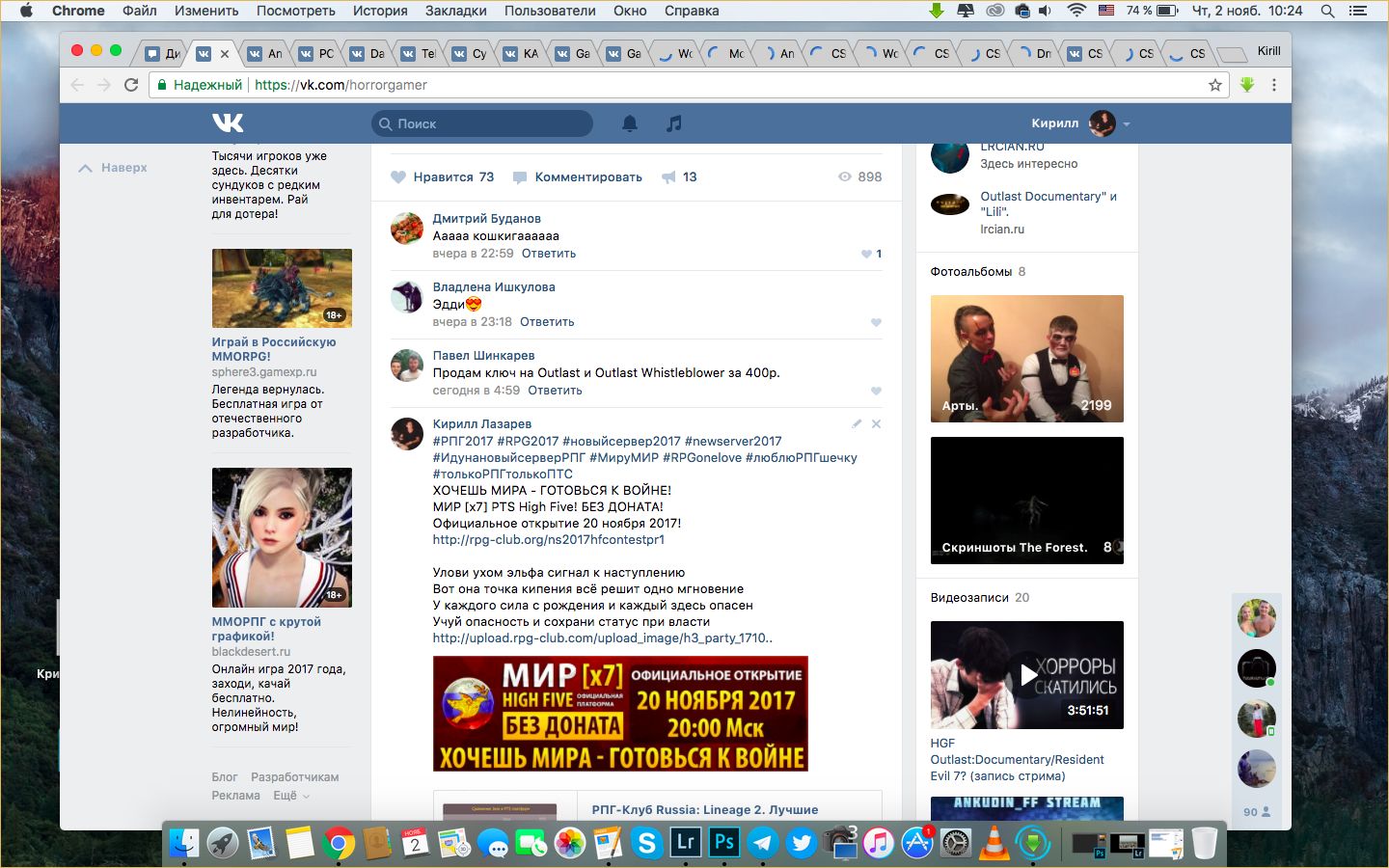Viewport: 1389px width, 868px height.
Task: Click Ответить under Дмитрий Буданов's comment
Action: point(549,254)
